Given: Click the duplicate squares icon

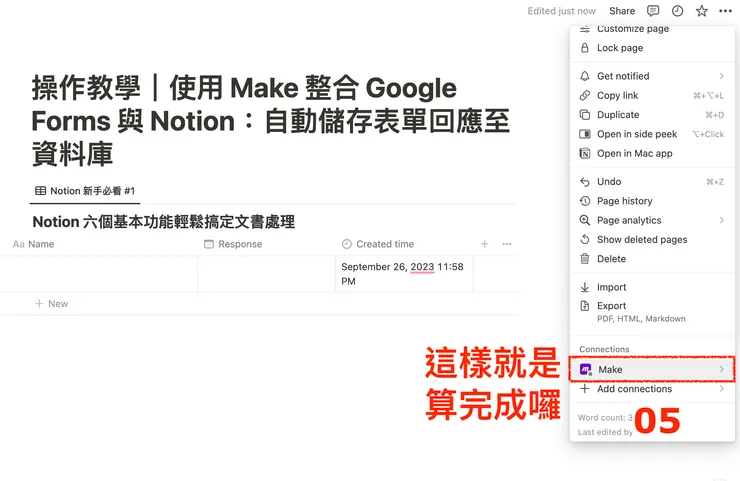Looking at the screenshot, I should (585, 115).
